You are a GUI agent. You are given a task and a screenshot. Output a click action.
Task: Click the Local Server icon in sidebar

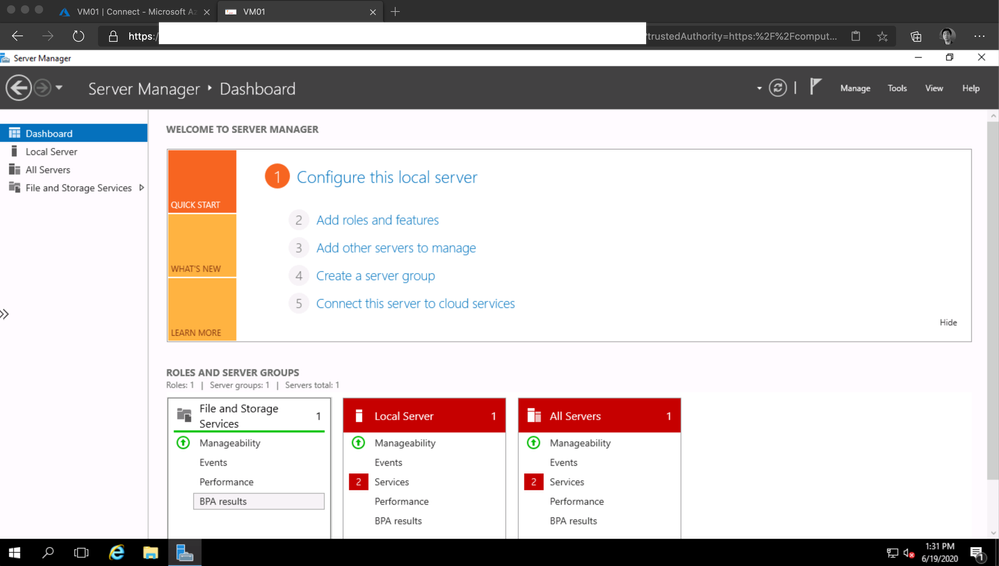(14, 151)
